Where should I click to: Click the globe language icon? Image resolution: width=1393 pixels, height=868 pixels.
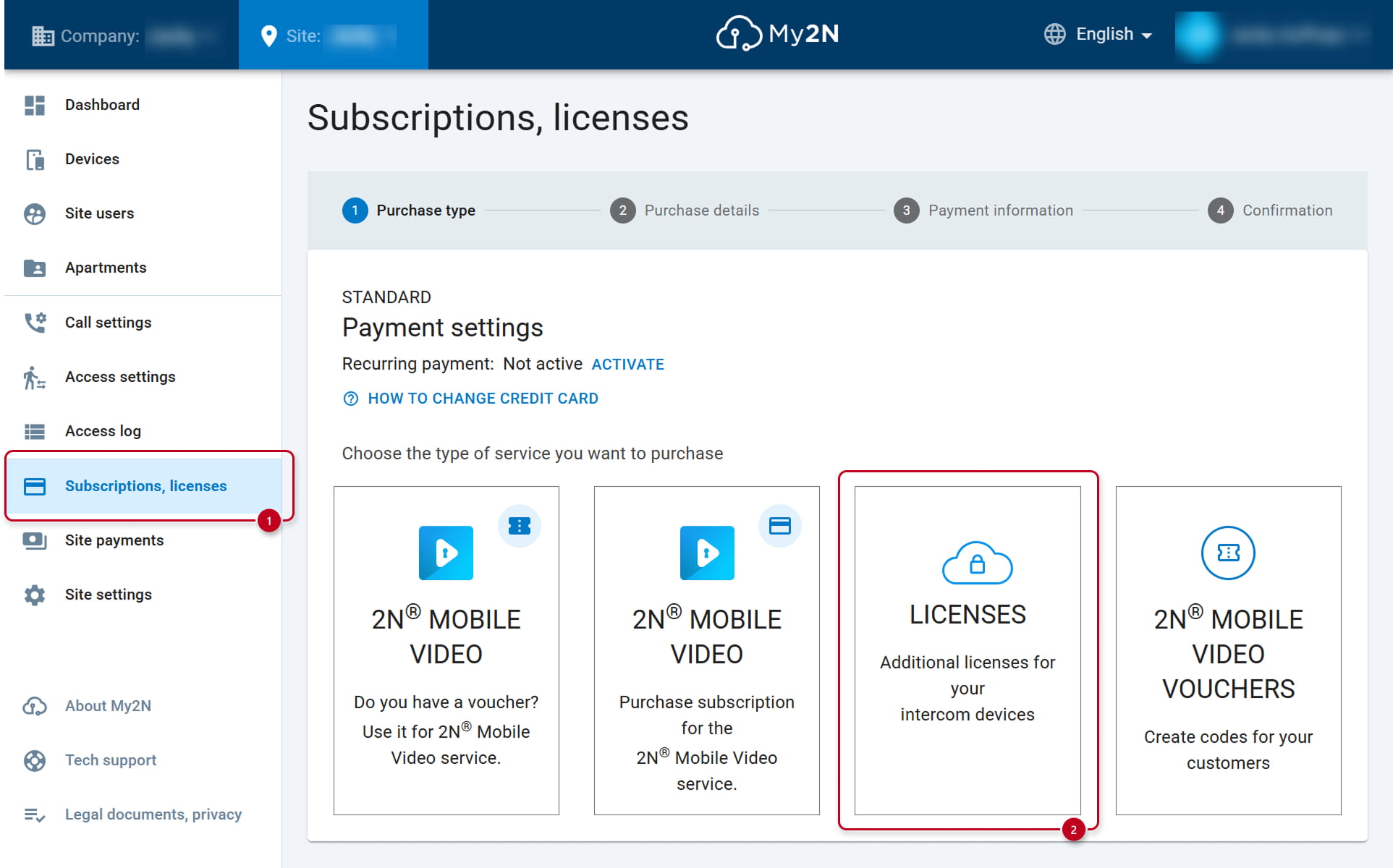click(1055, 34)
